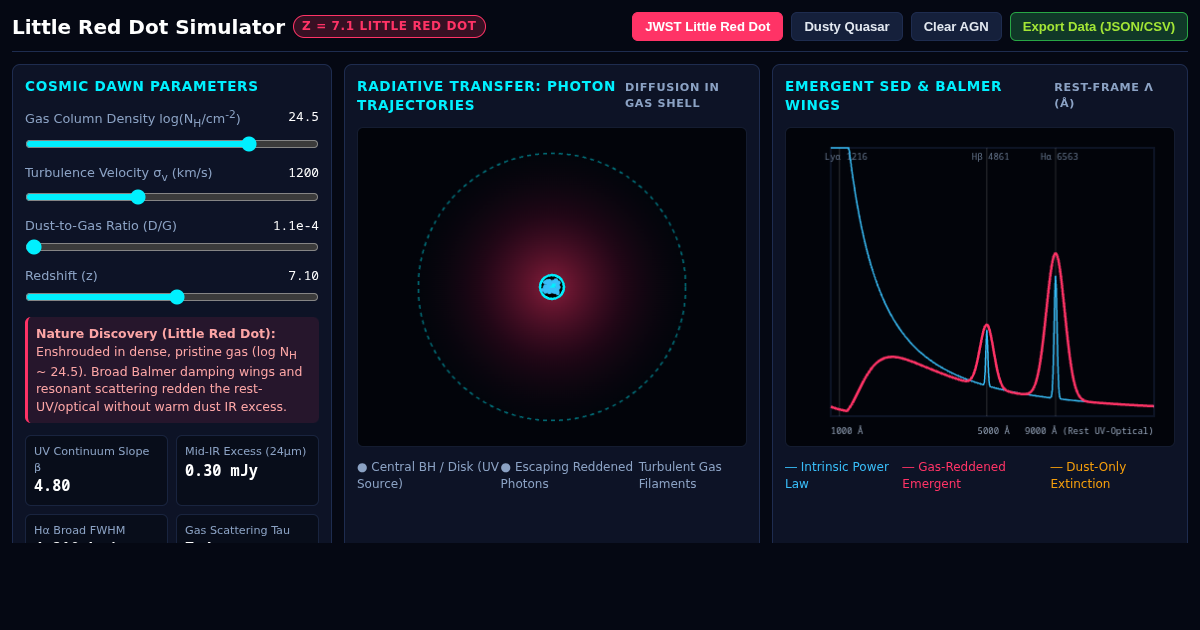The height and width of the screenshot is (630, 1200).
Task: Click the Gas Column Density value 24.5
Action: [x=303, y=117]
